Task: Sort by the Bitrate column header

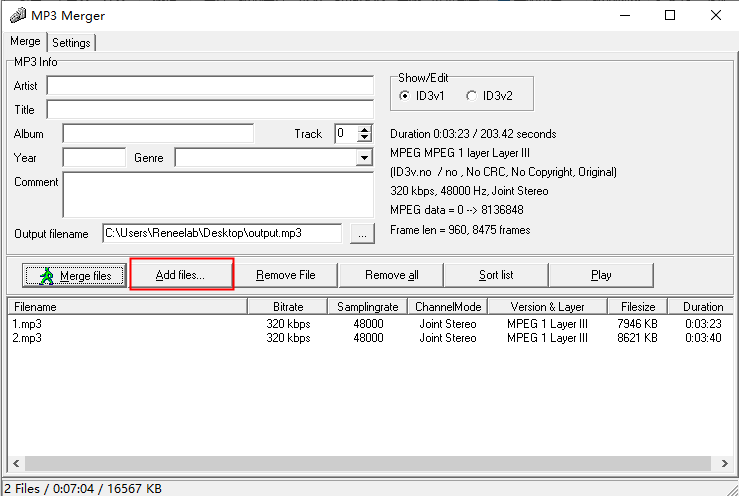Action: (x=287, y=307)
